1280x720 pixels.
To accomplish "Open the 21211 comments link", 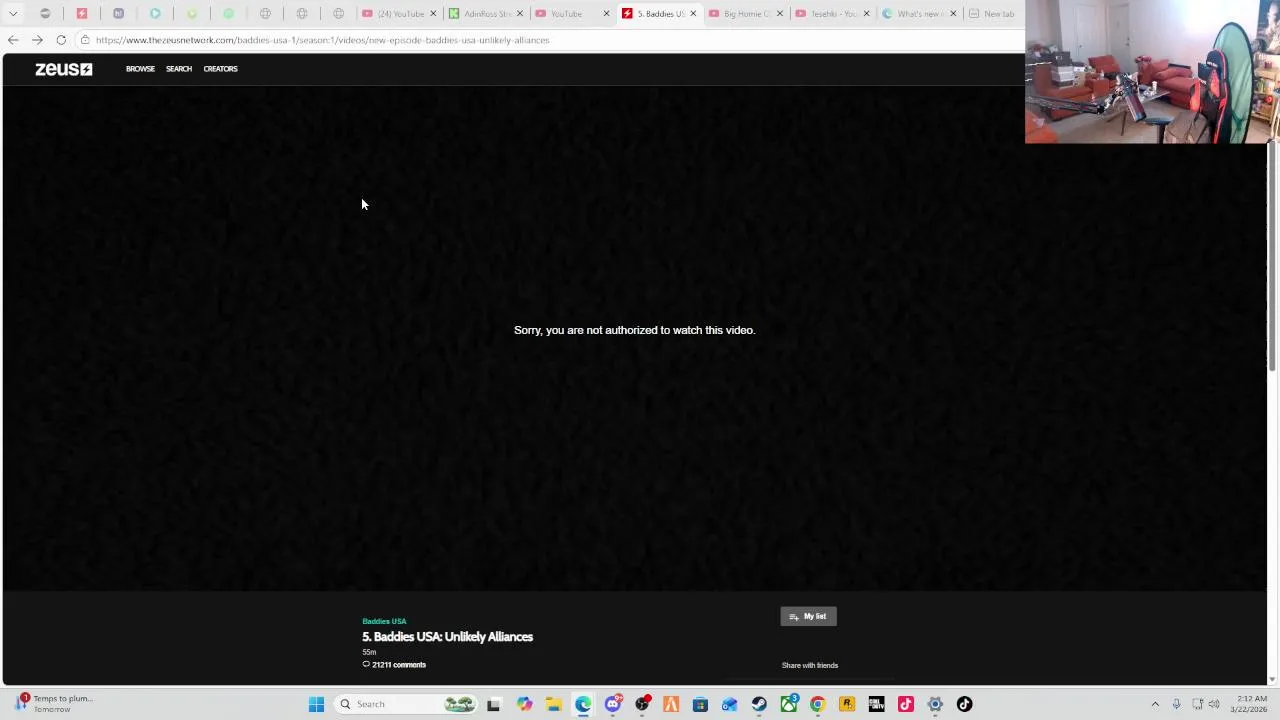I will (x=394, y=665).
